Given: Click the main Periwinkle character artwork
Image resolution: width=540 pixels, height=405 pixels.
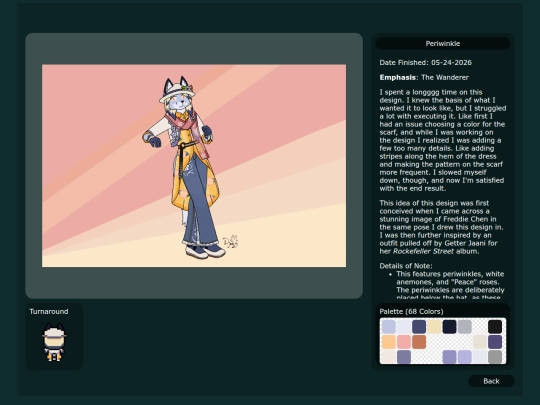Looking at the screenshot, I should point(194,166).
